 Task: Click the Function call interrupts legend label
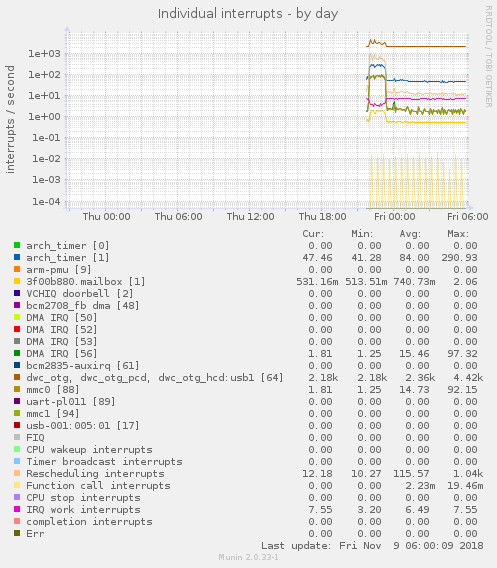[98, 485]
